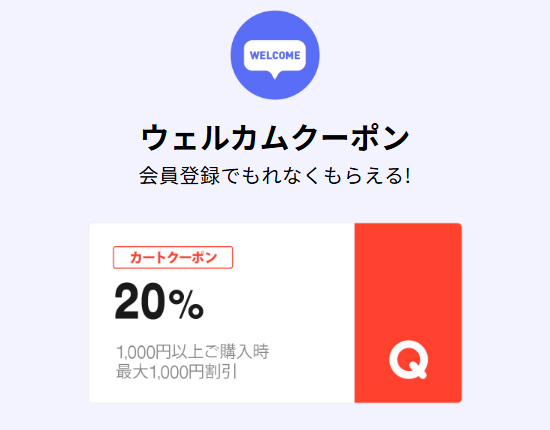Click the ウェルカム part of the heading
Viewport: 550px width, 430px height.
(x=215, y=137)
